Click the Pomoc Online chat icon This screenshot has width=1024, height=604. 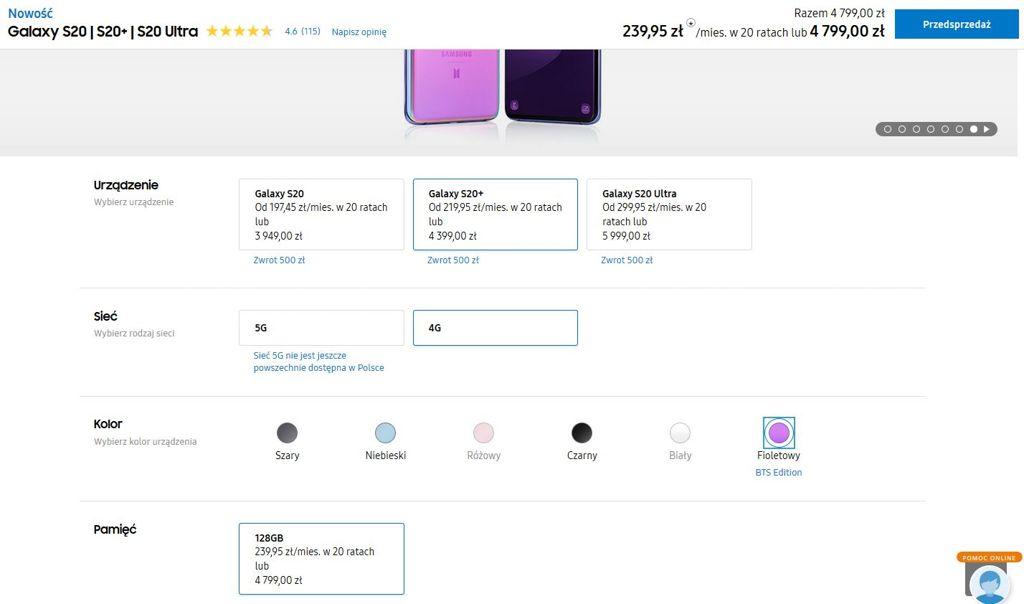tap(988, 581)
